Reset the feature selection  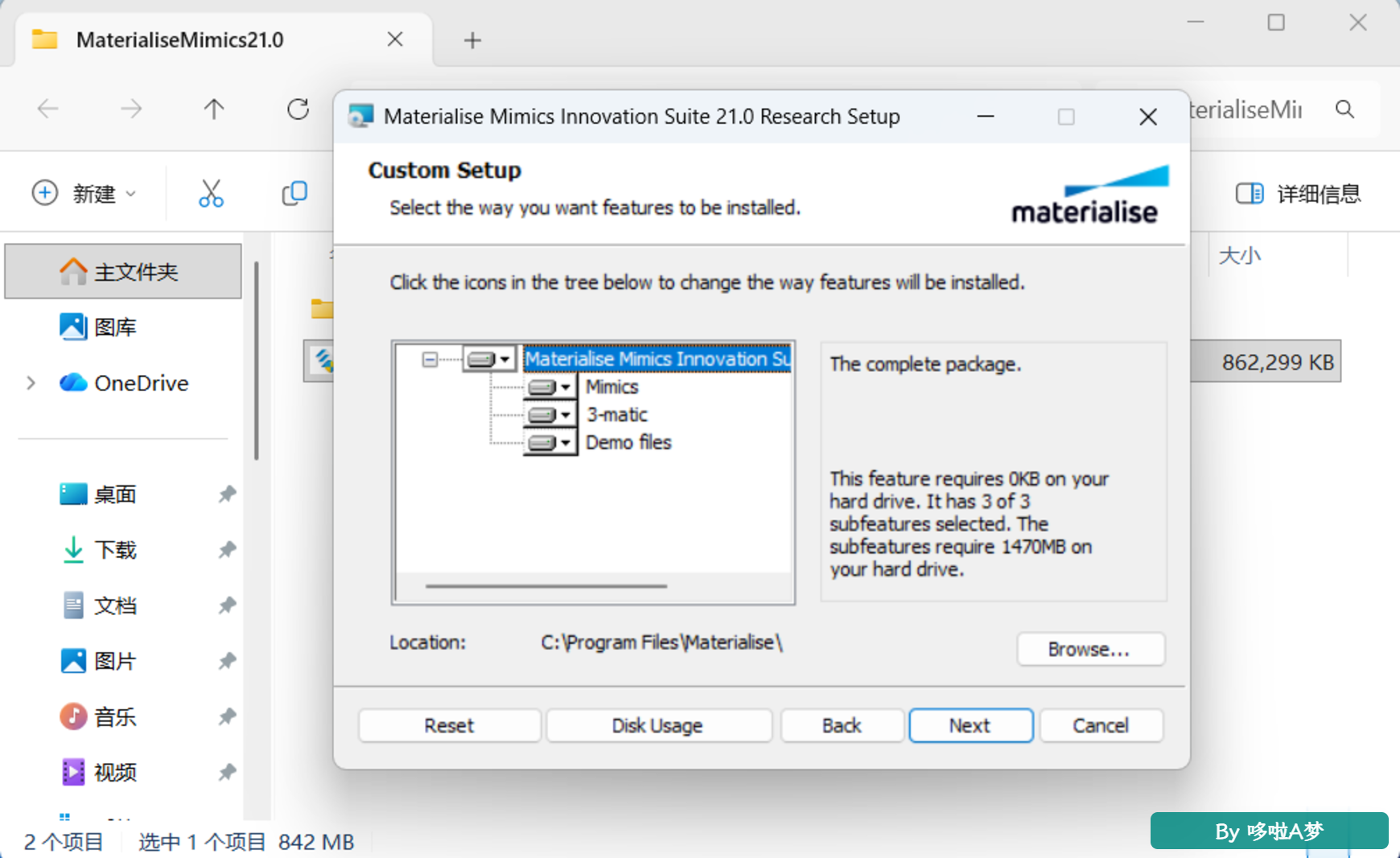pyautogui.click(x=449, y=725)
